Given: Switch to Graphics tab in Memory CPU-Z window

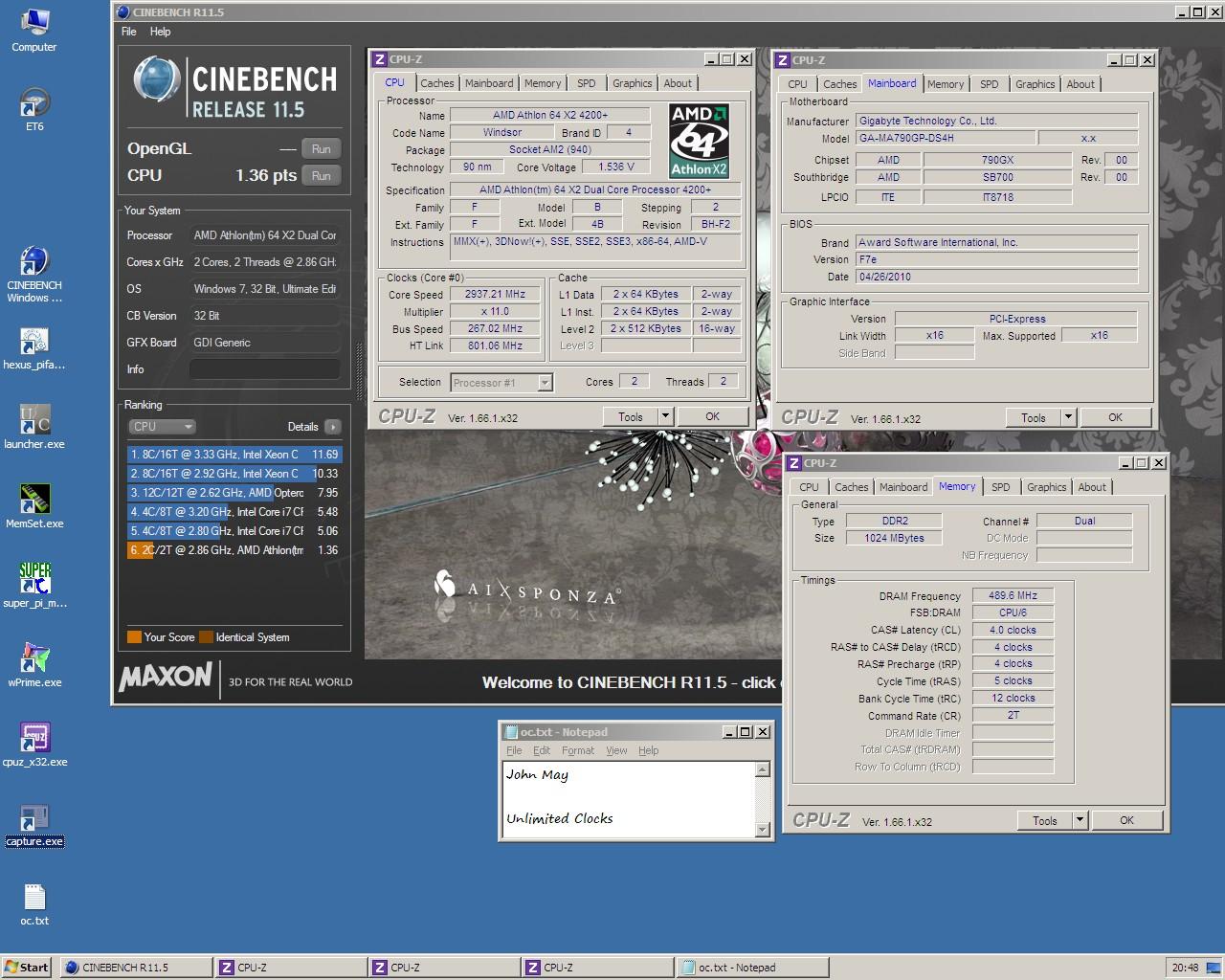Looking at the screenshot, I should point(1047,488).
